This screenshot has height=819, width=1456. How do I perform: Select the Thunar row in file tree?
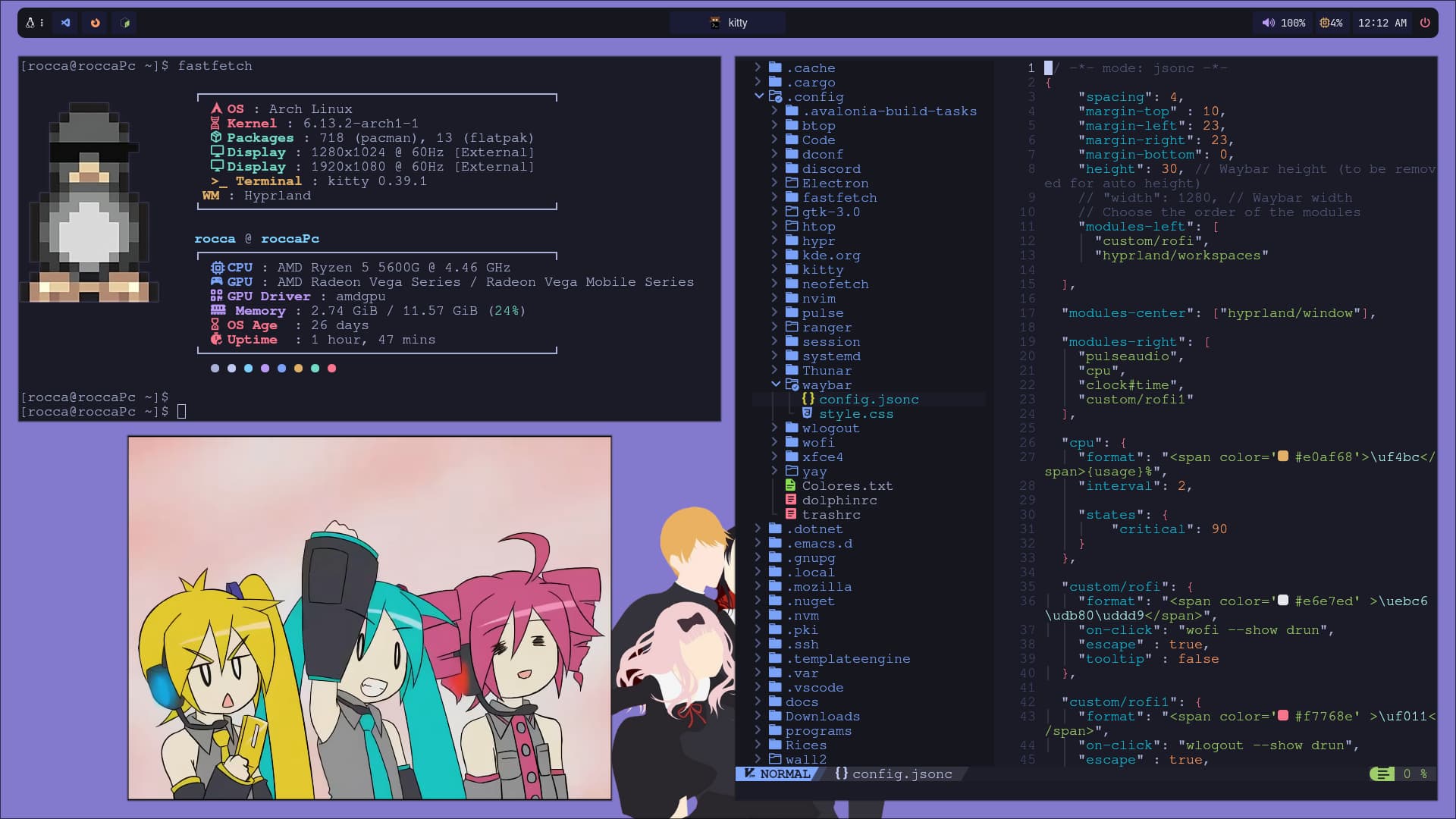point(869,370)
